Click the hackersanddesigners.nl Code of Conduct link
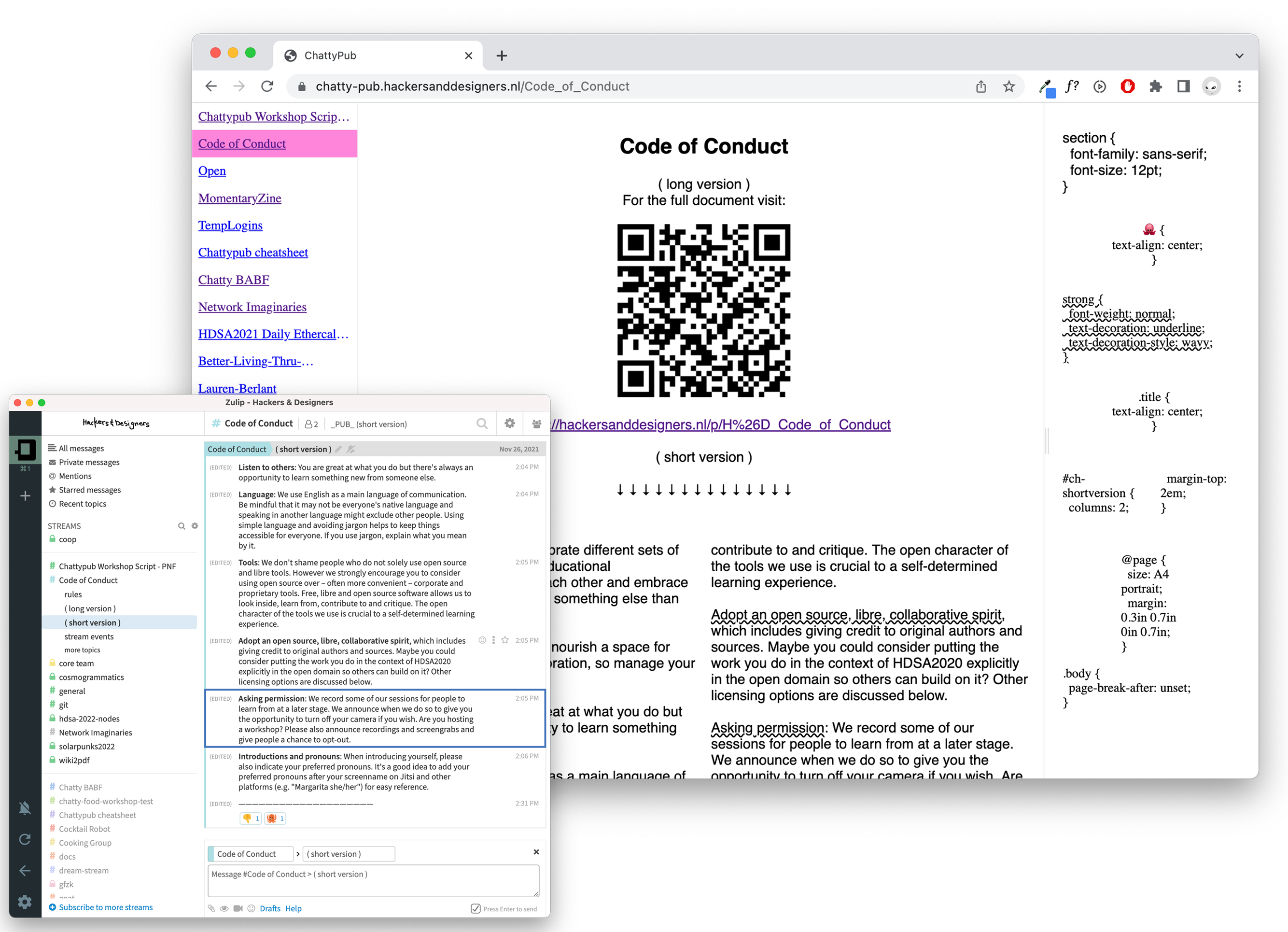 720,425
